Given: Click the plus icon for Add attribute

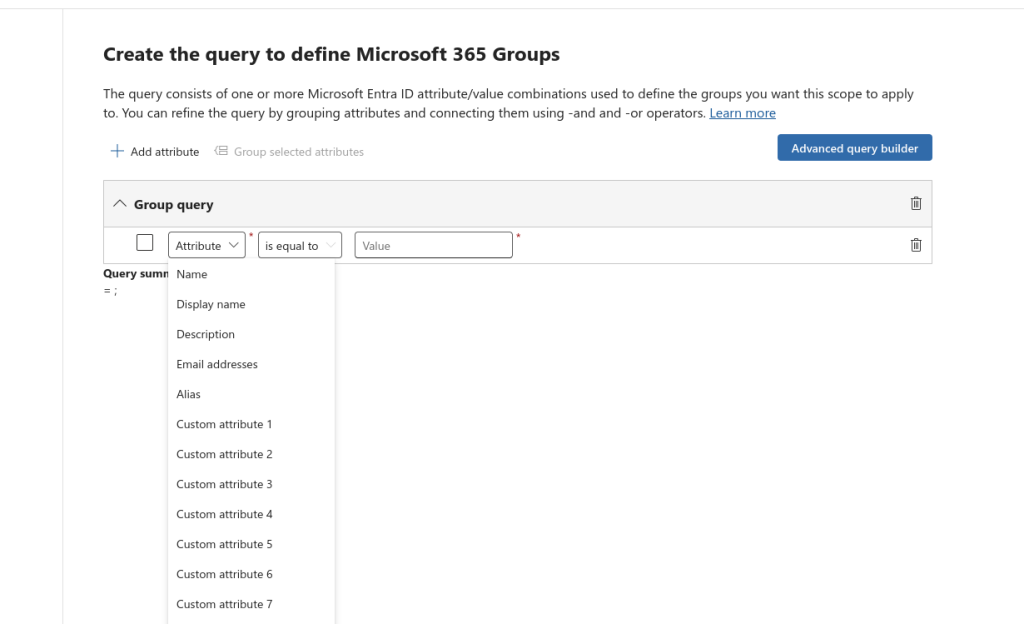Looking at the screenshot, I should 117,151.
